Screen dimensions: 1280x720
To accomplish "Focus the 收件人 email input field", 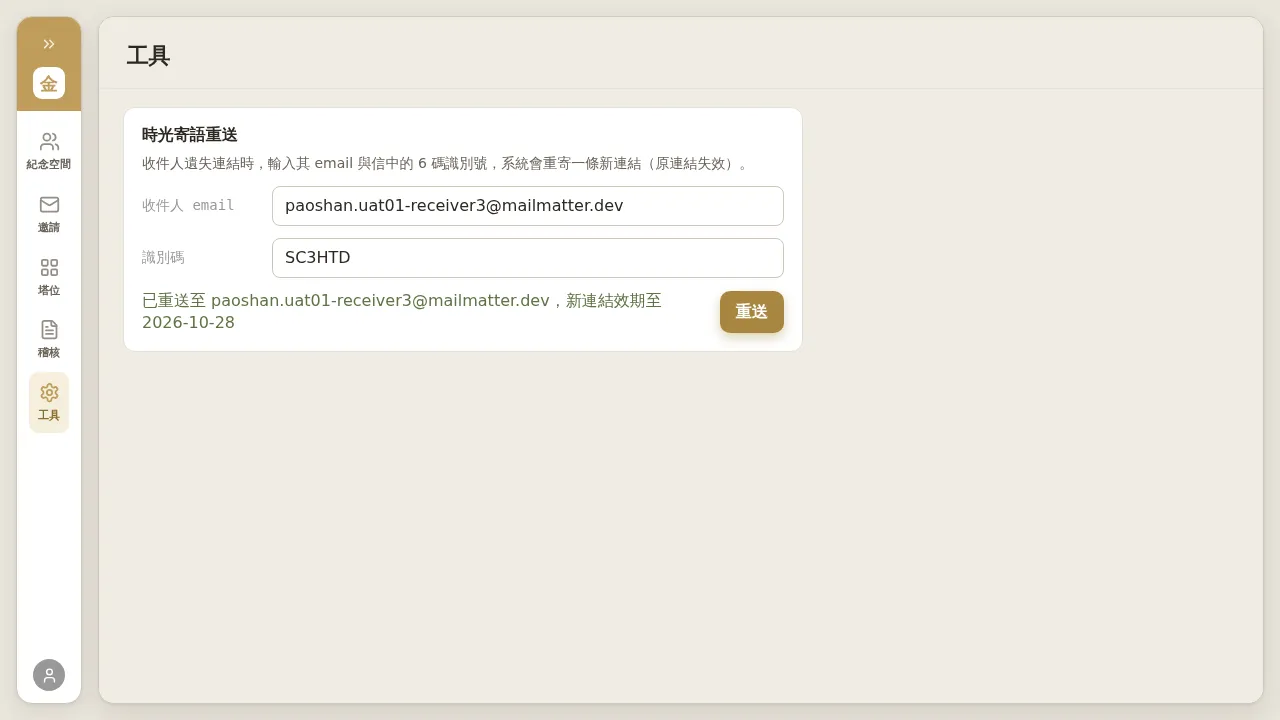I will point(528,206).
